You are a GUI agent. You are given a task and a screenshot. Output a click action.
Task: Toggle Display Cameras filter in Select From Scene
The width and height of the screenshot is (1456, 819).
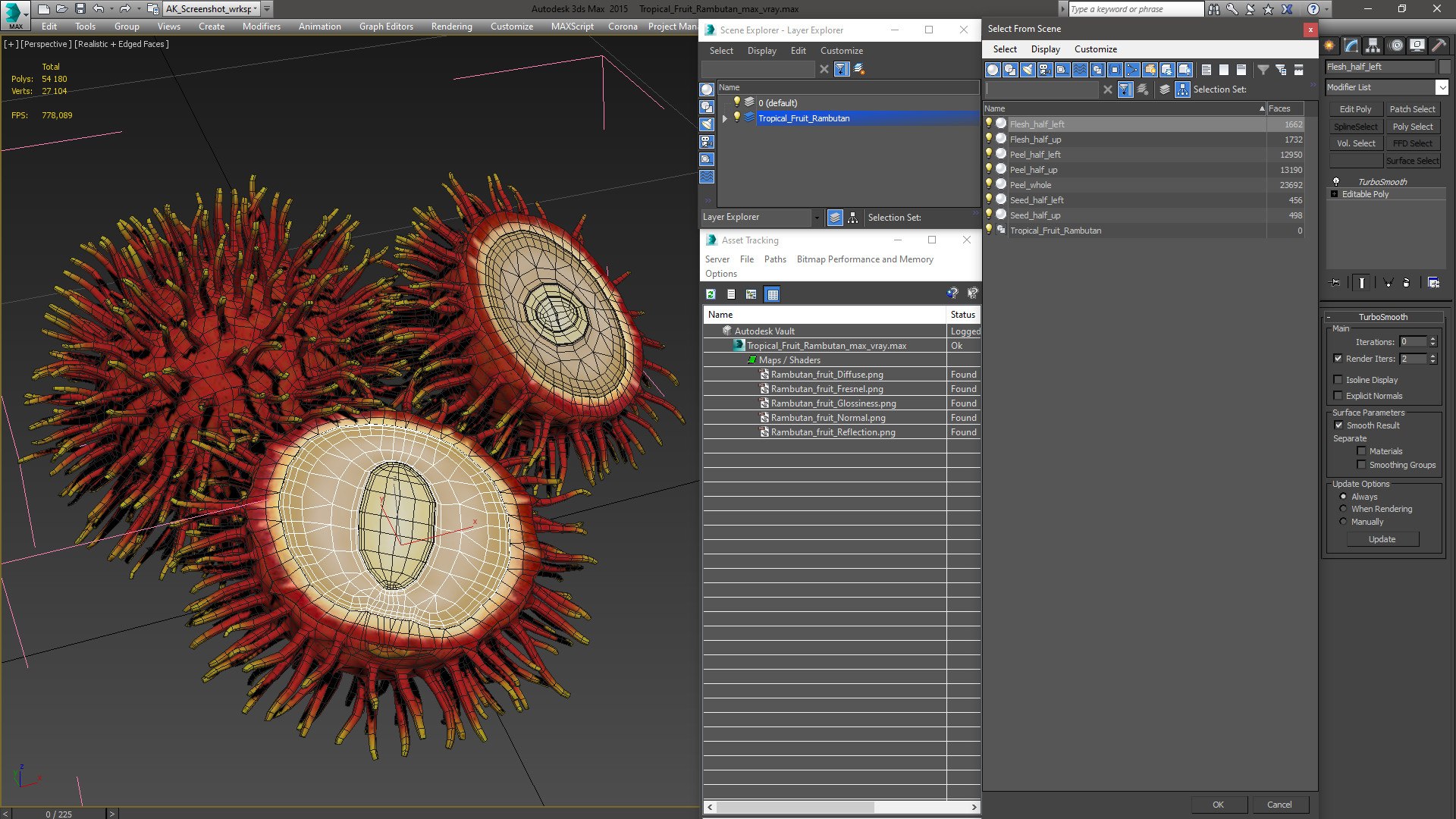click(x=1045, y=70)
